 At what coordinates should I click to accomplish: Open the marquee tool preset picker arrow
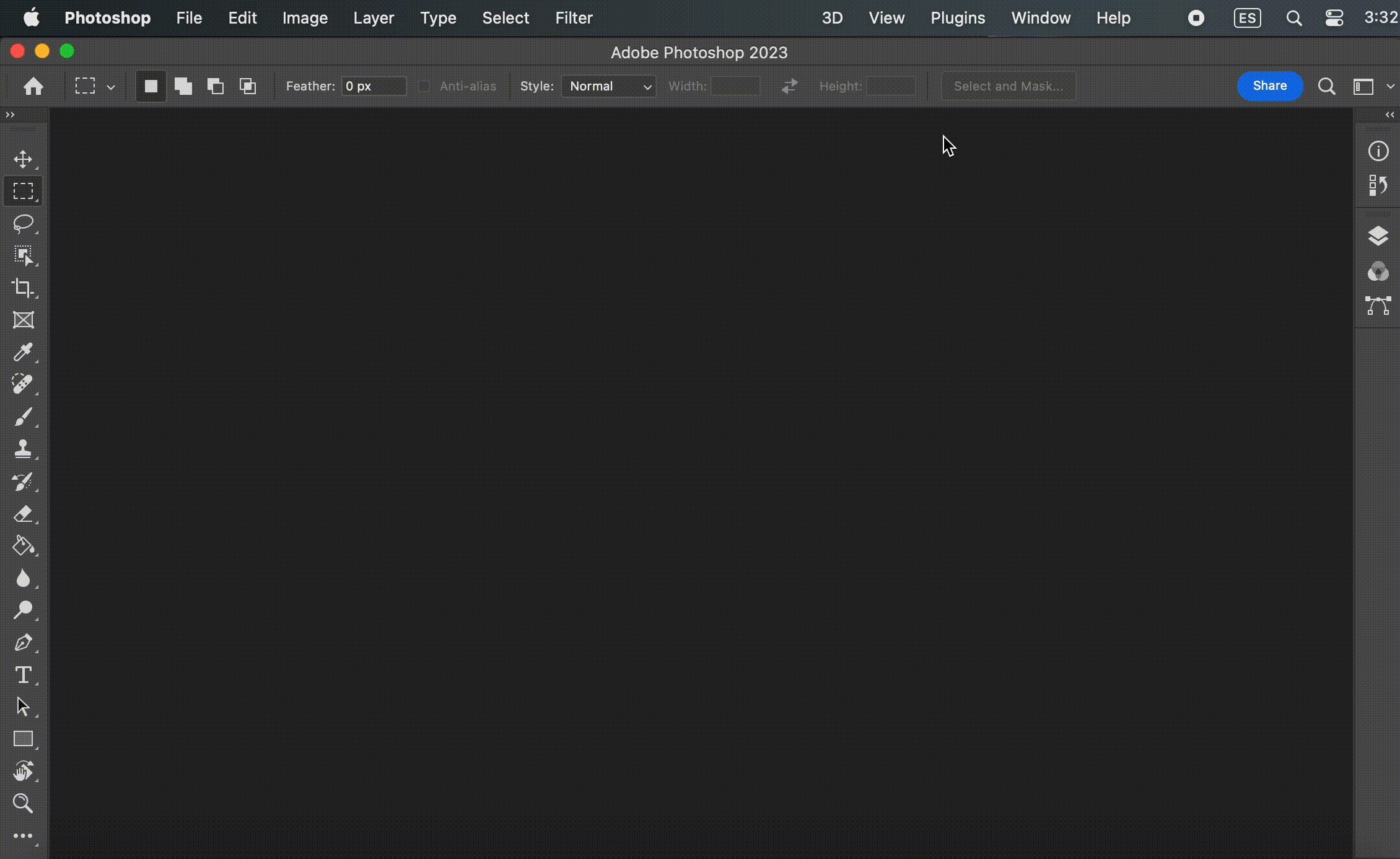[x=111, y=87]
